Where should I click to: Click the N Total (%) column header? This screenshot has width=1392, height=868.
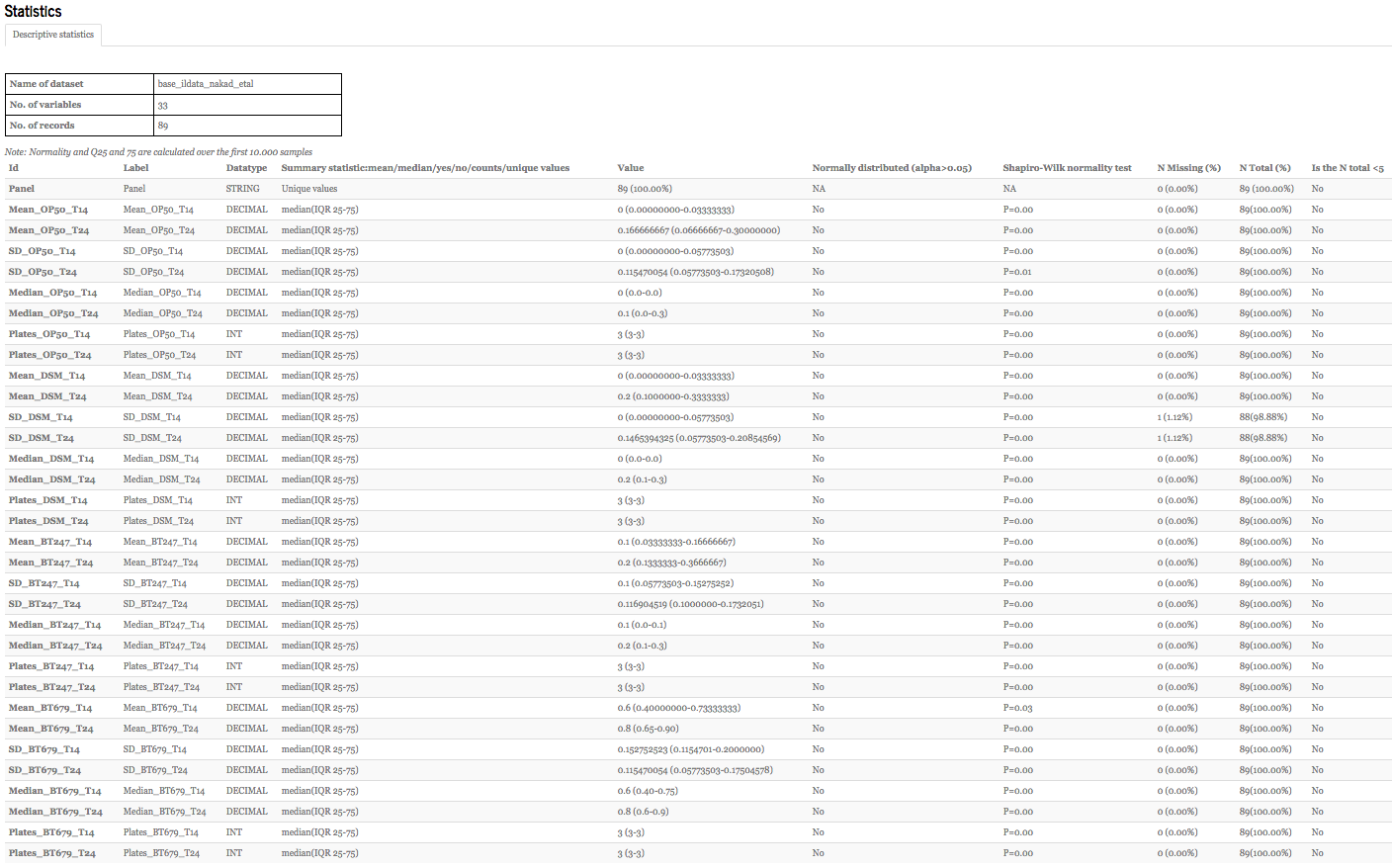click(x=1264, y=168)
